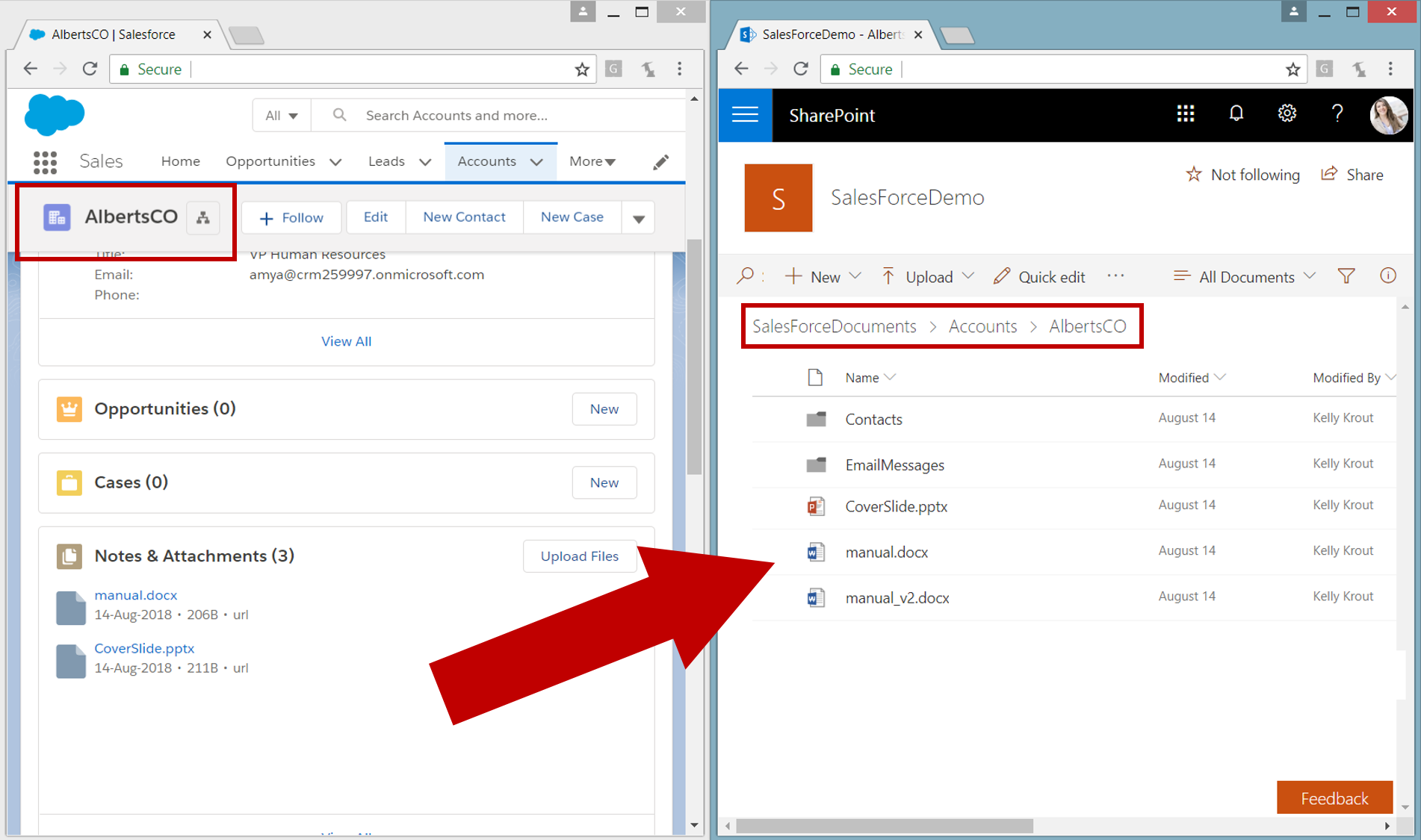Open the SharePoint hamburger menu
Screen dimensions: 1421x840
point(744,115)
